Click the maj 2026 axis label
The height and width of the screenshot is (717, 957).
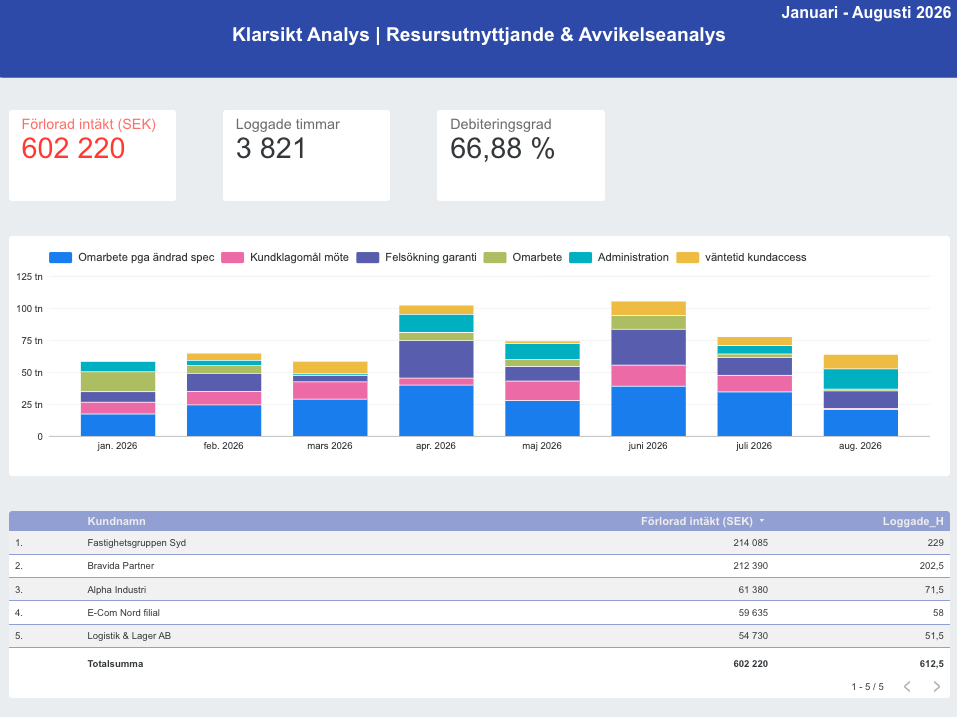542,446
